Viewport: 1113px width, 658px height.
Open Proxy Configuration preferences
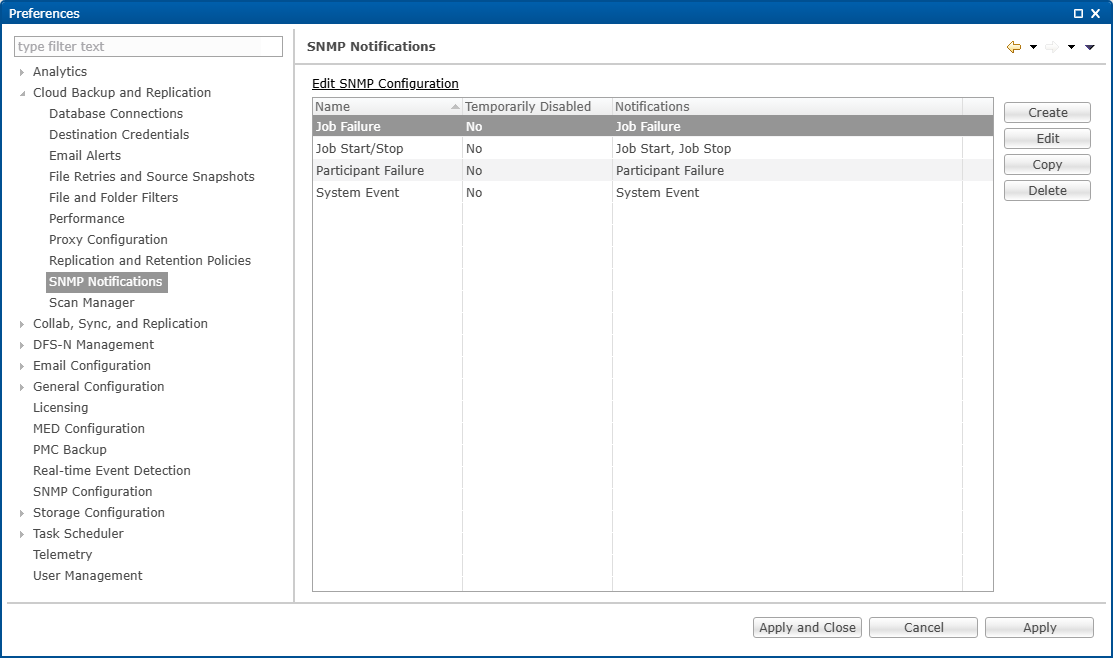coord(109,240)
